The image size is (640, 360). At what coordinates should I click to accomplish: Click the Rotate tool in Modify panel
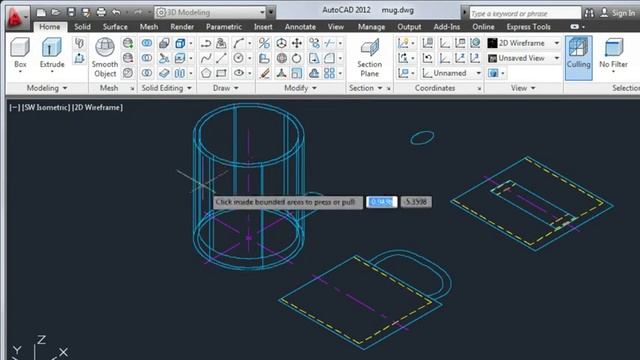[x=297, y=58]
